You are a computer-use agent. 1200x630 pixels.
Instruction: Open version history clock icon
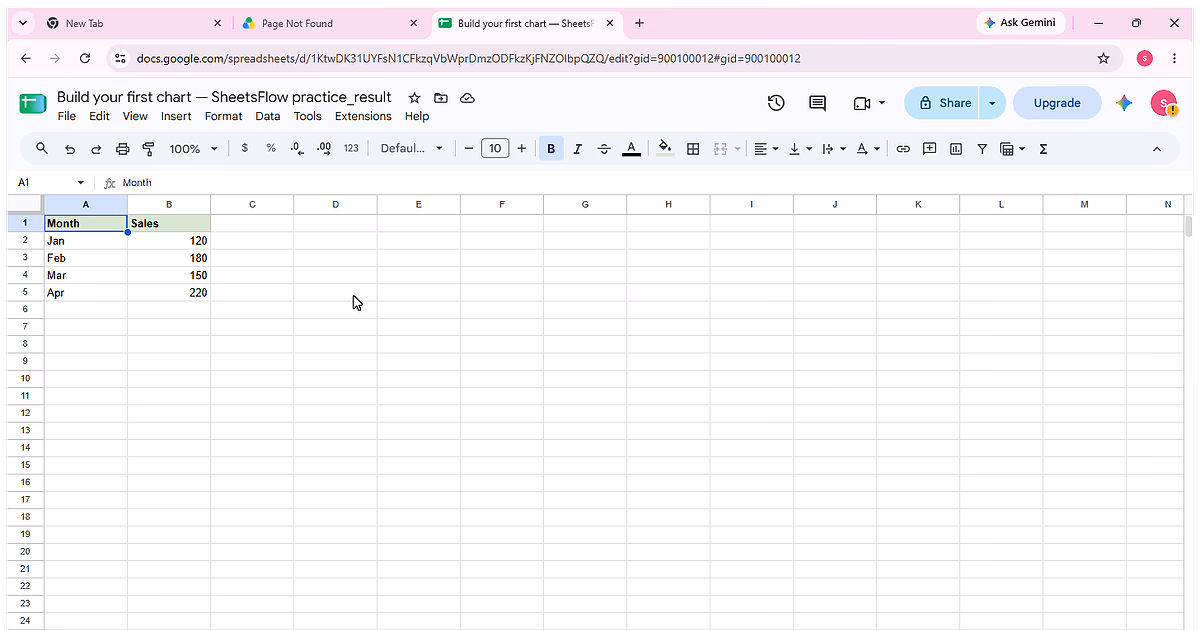click(x=776, y=103)
